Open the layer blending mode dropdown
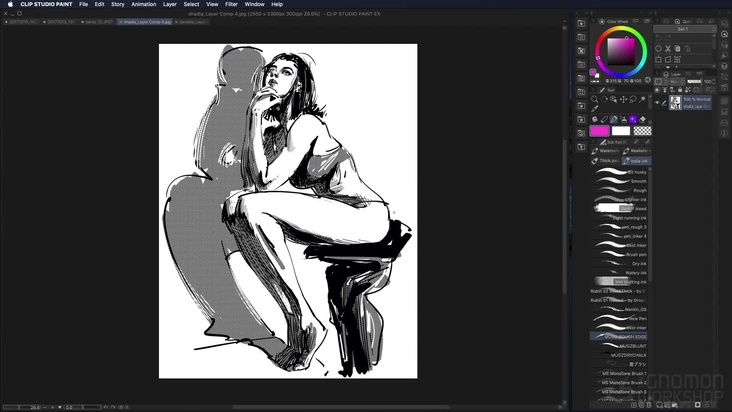The width and height of the screenshot is (732, 412). coord(676,82)
